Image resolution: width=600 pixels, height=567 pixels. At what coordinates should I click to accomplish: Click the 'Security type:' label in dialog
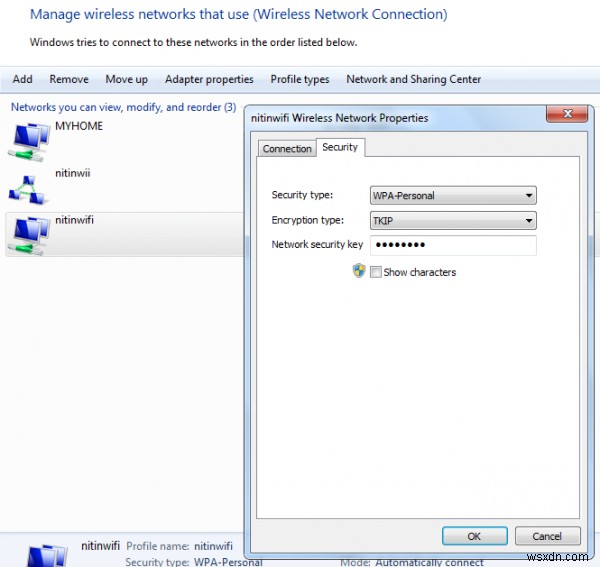[302, 195]
